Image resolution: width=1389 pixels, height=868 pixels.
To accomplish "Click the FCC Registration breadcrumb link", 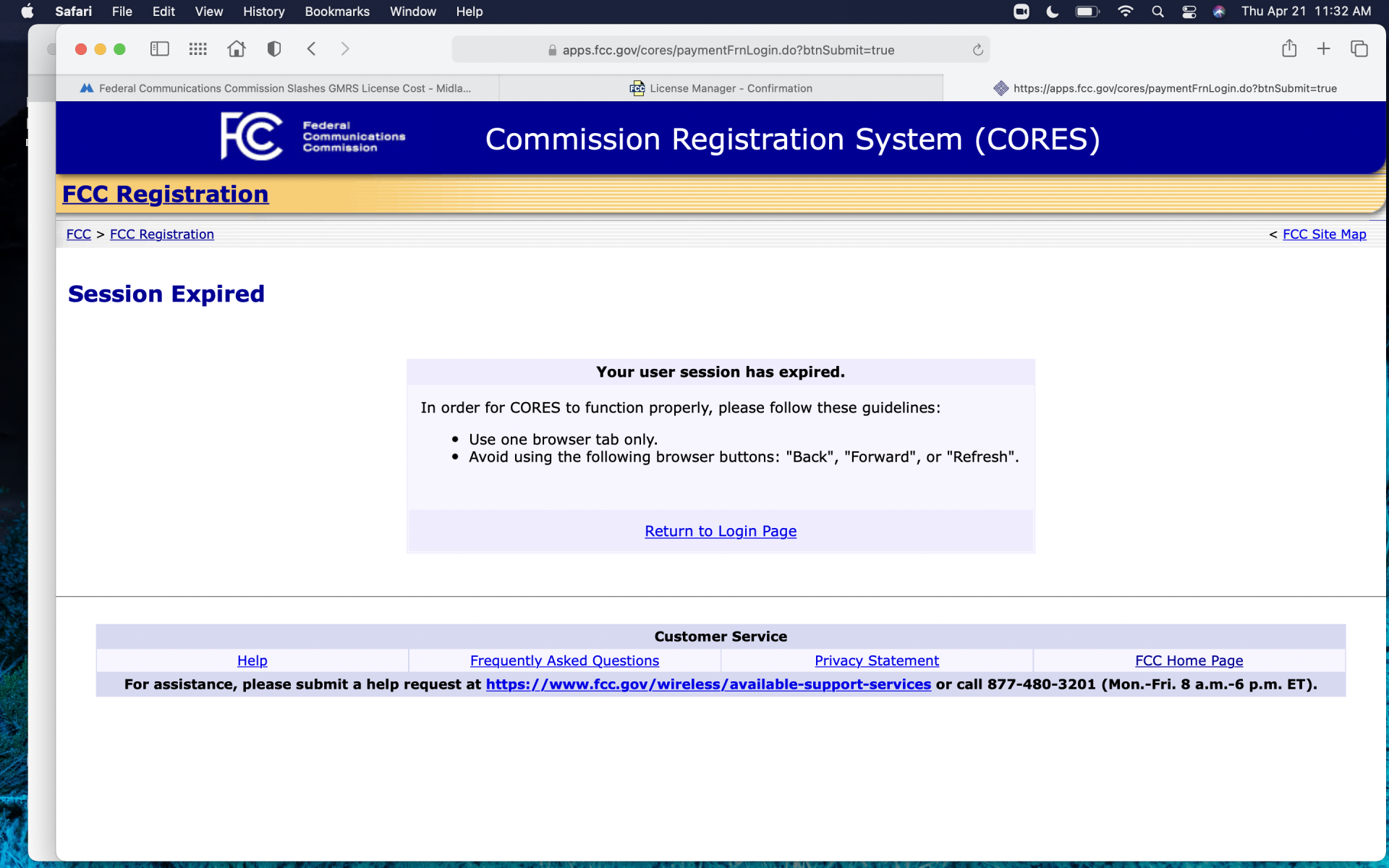I will (x=162, y=234).
